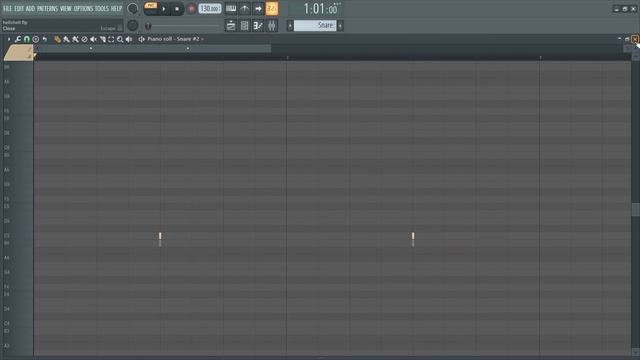The image size is (640, 360).
Task: Click the 1:01:00 time display
Action: (x=322, y=9)
